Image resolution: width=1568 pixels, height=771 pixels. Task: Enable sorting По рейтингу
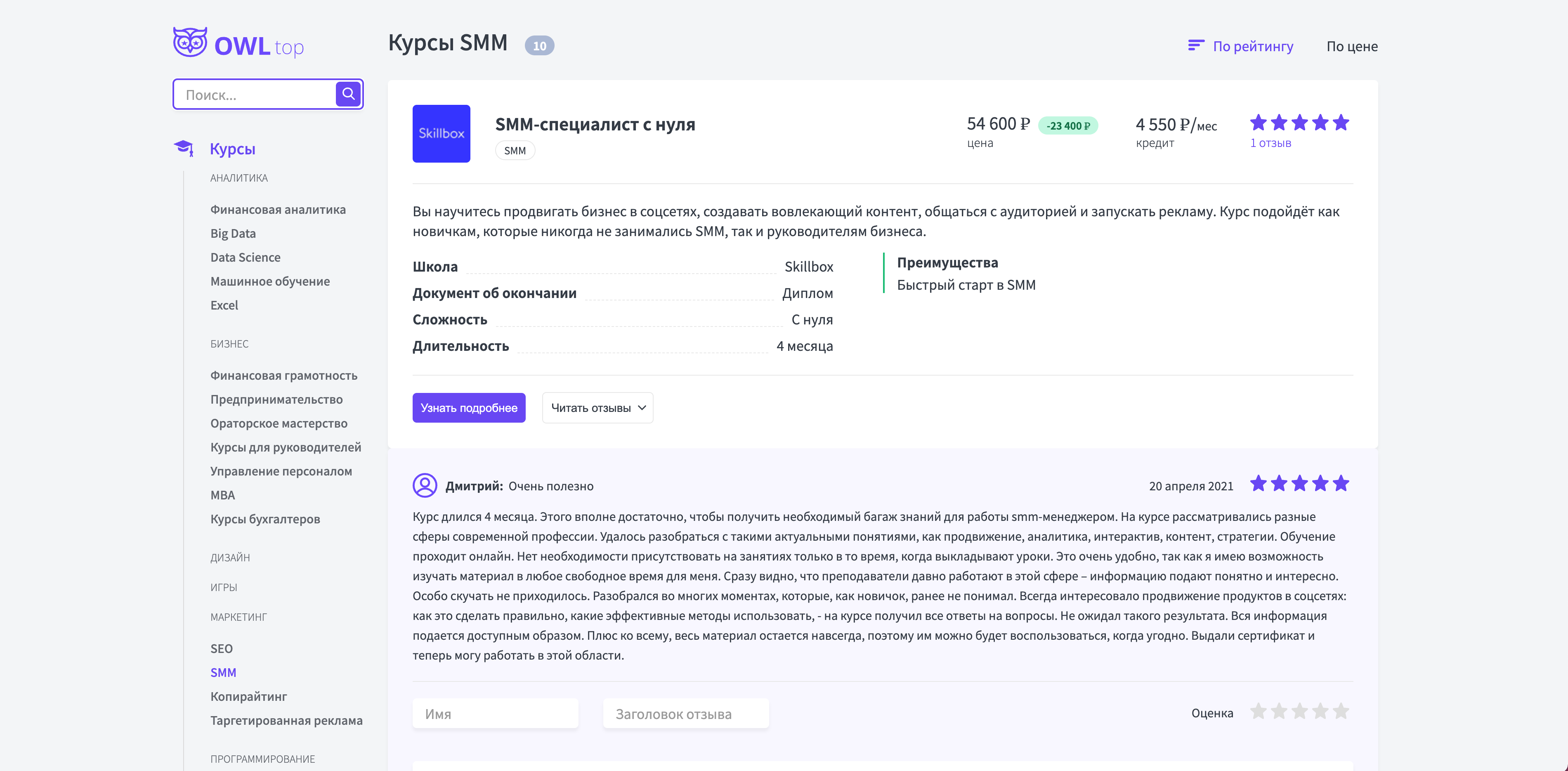pyautogui.click(x=1253, y=46)
